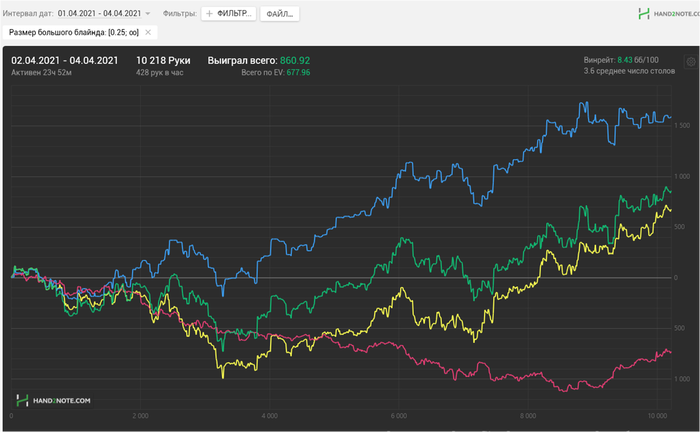The image size is (700, 432).
Task: Remove the big blind size filter chip
Action: pyautogui.click(x=148, y=33)
